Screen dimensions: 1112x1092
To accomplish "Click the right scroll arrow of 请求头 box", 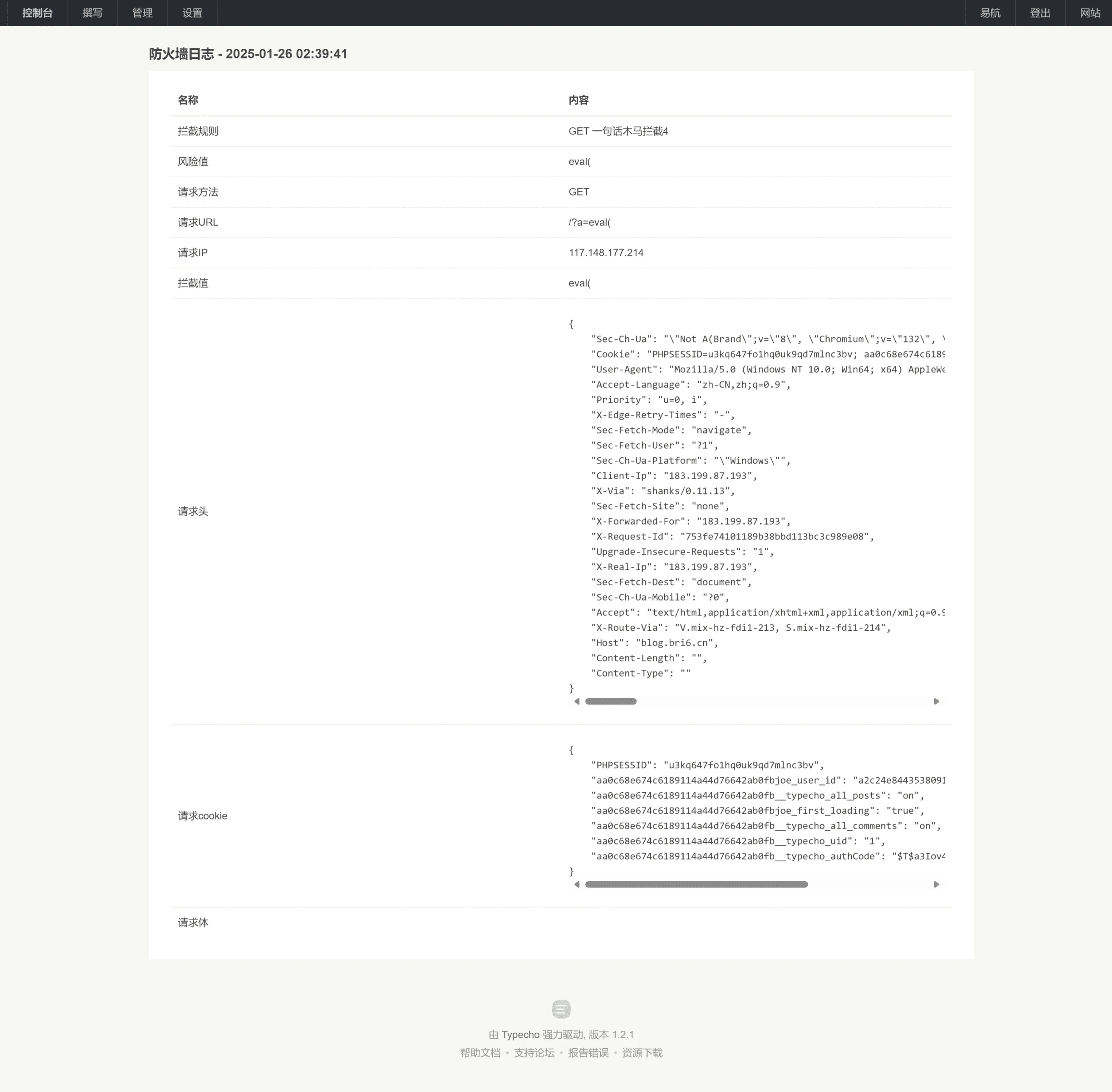I will (936, 701).
